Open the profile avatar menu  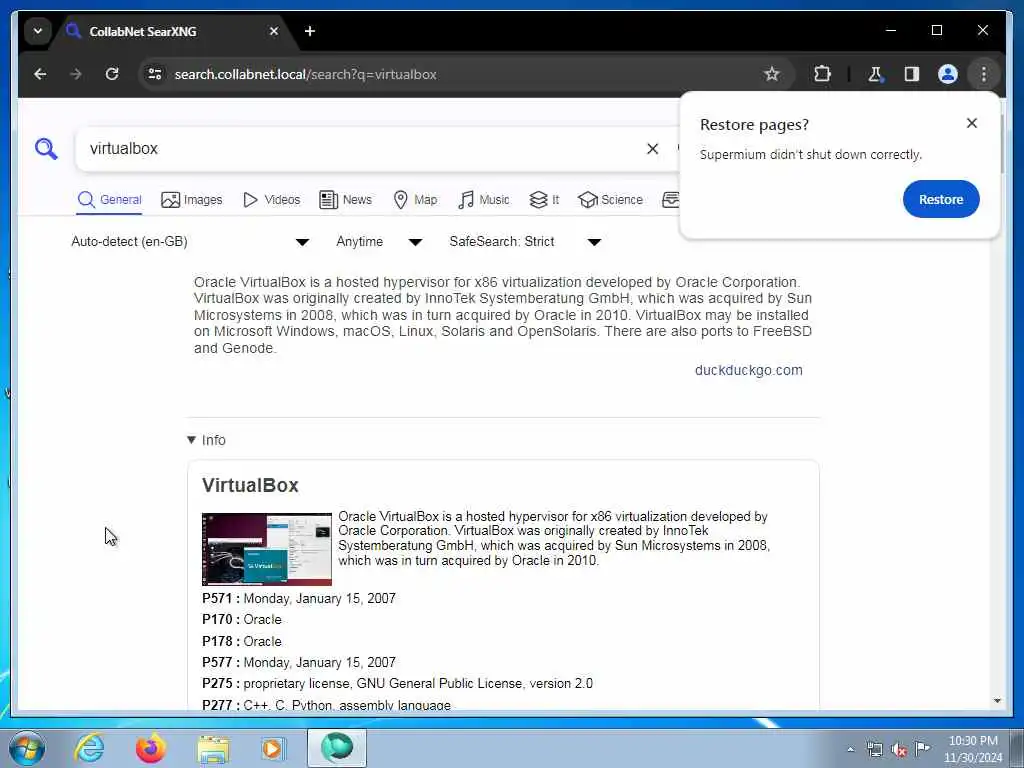[x=948, y=74]
